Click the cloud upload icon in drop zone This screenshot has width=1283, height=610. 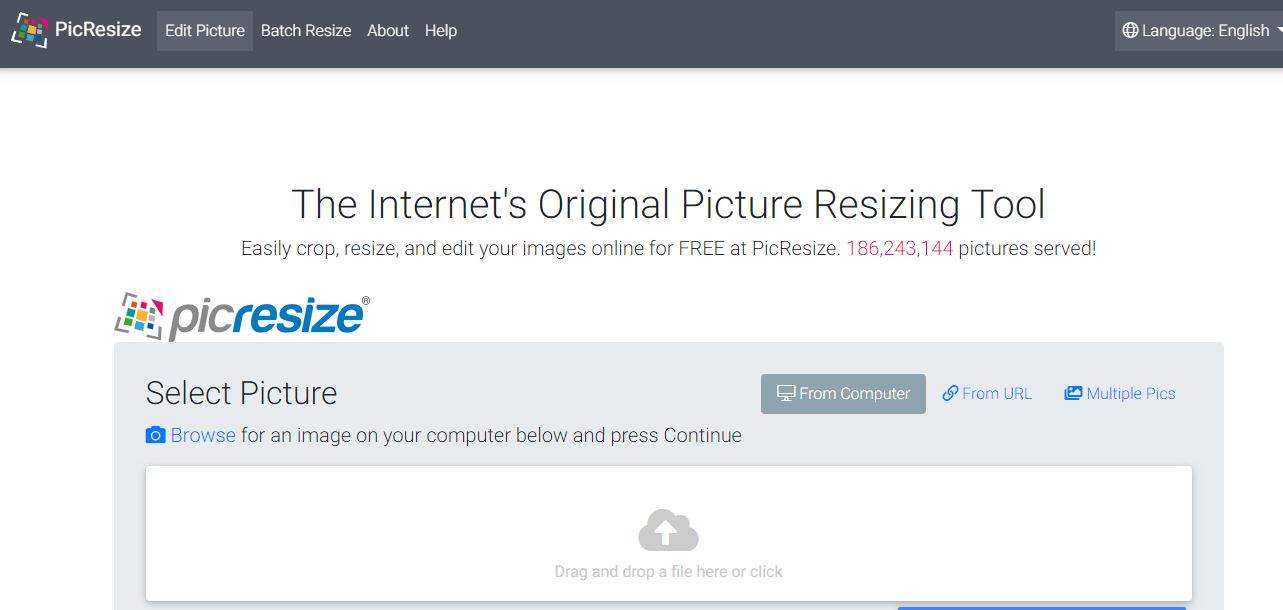point(668,530)
